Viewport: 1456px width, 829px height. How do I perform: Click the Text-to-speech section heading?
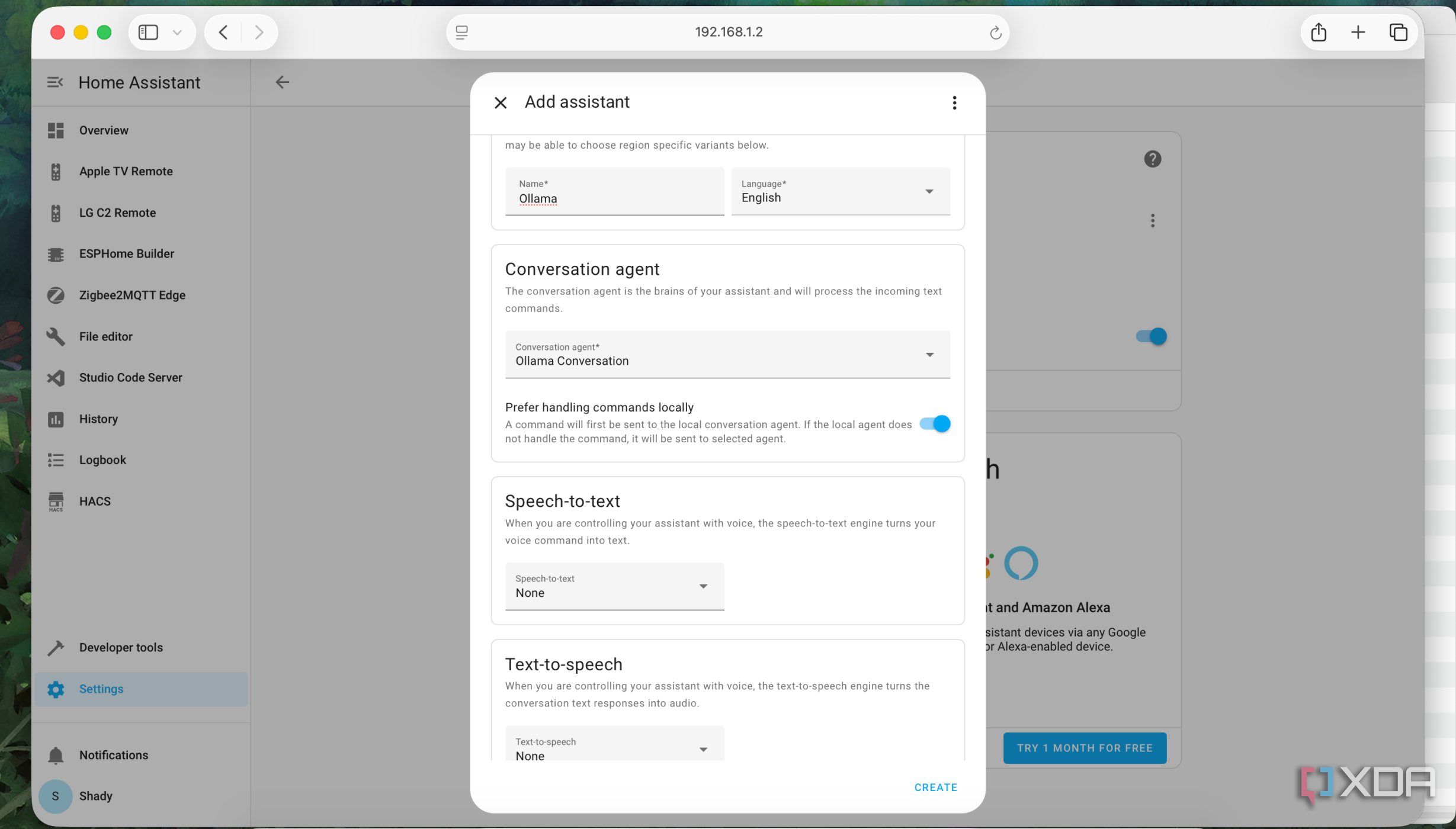pos(563,665)
